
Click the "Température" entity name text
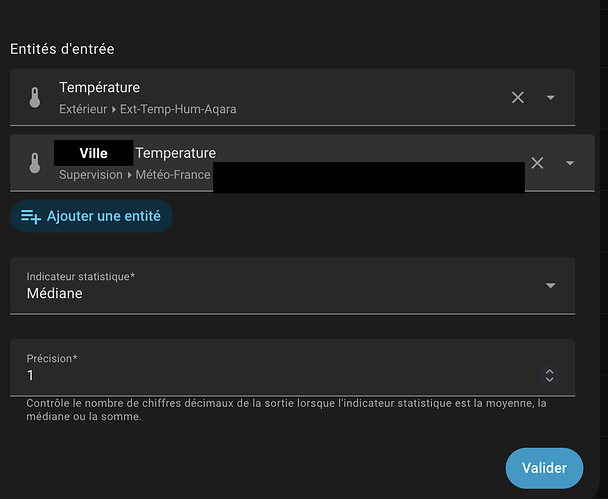pos(99,88)
